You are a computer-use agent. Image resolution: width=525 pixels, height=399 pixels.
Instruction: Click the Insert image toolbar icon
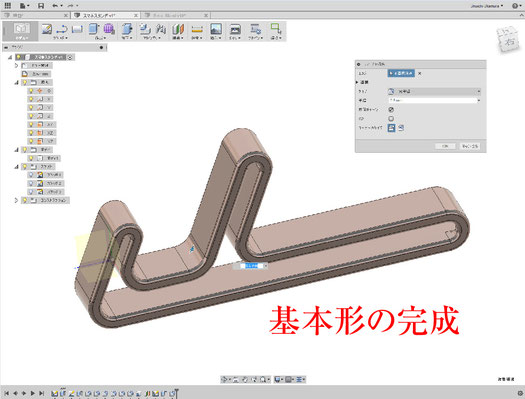(216, 29)
